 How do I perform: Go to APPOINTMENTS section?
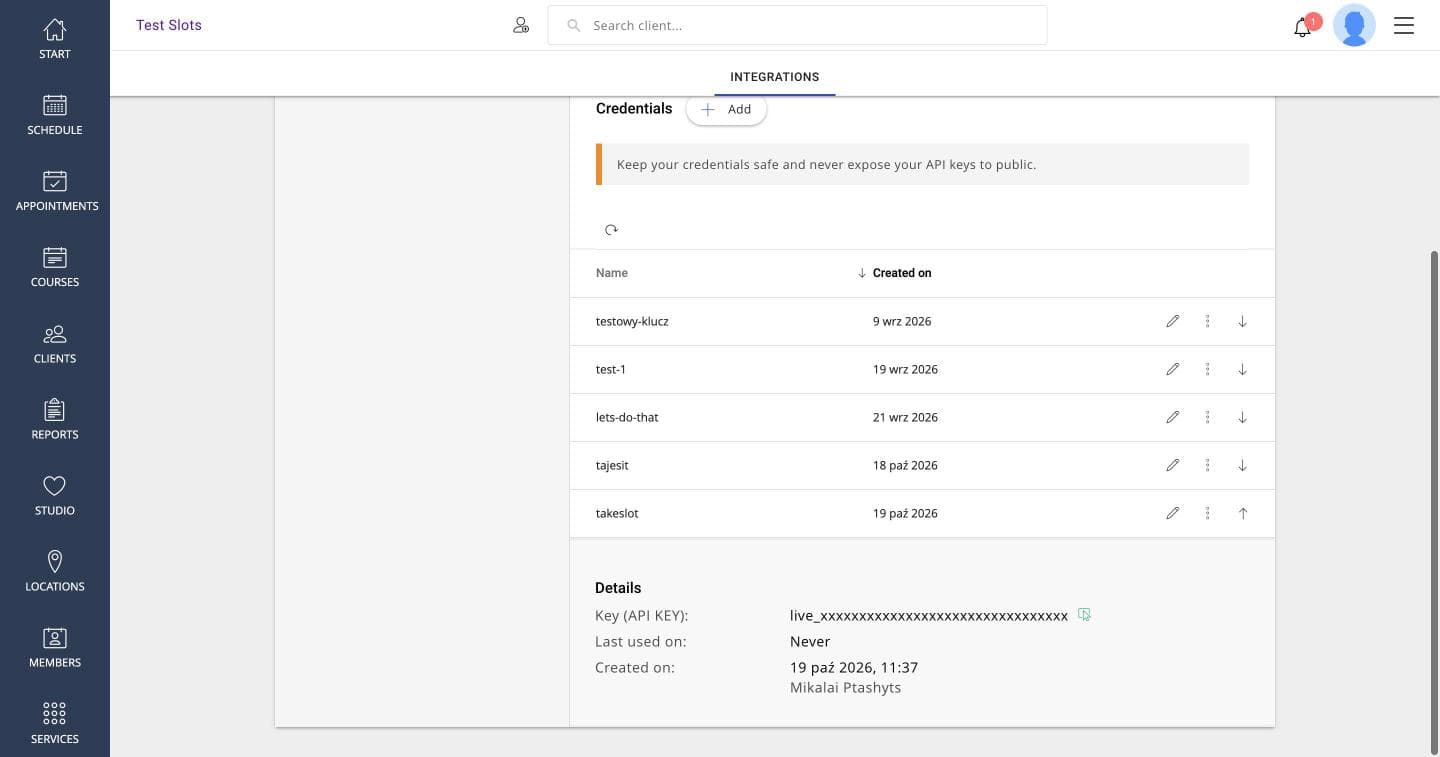(x=55, y=191)
